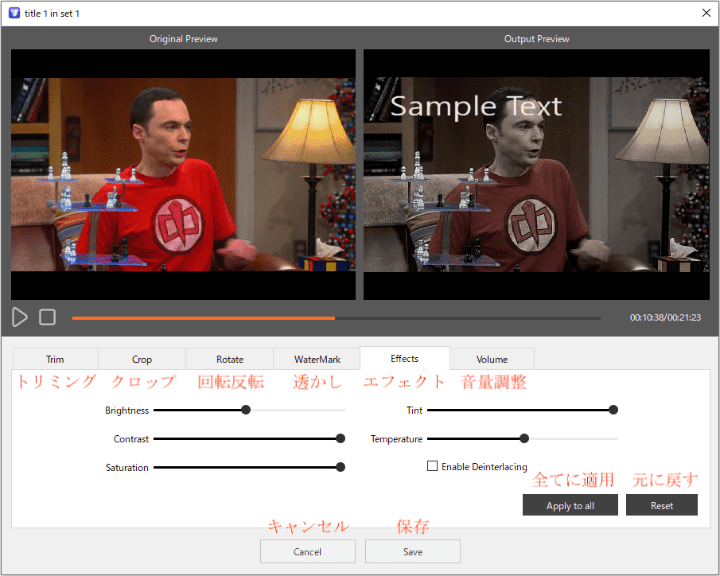Enable the Deinterlacing checkbox

[x=432, y=466]
